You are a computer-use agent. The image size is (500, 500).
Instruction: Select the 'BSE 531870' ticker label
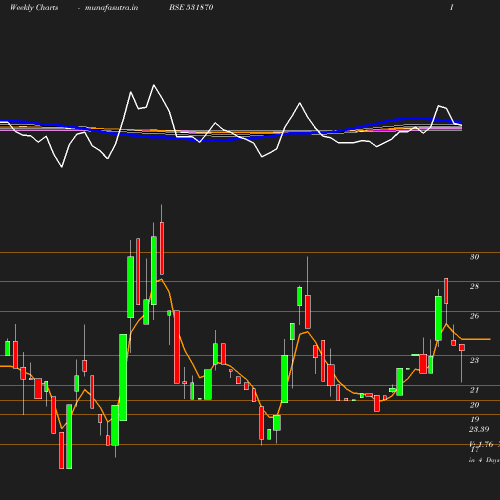pos(191,7)
